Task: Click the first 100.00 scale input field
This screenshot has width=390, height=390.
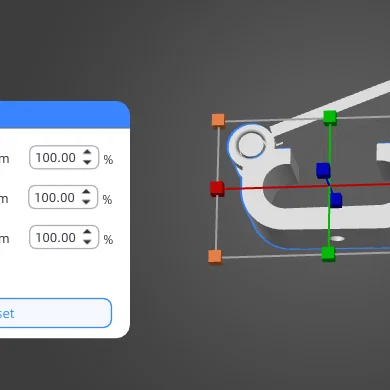Action: (x=64, y=157)
